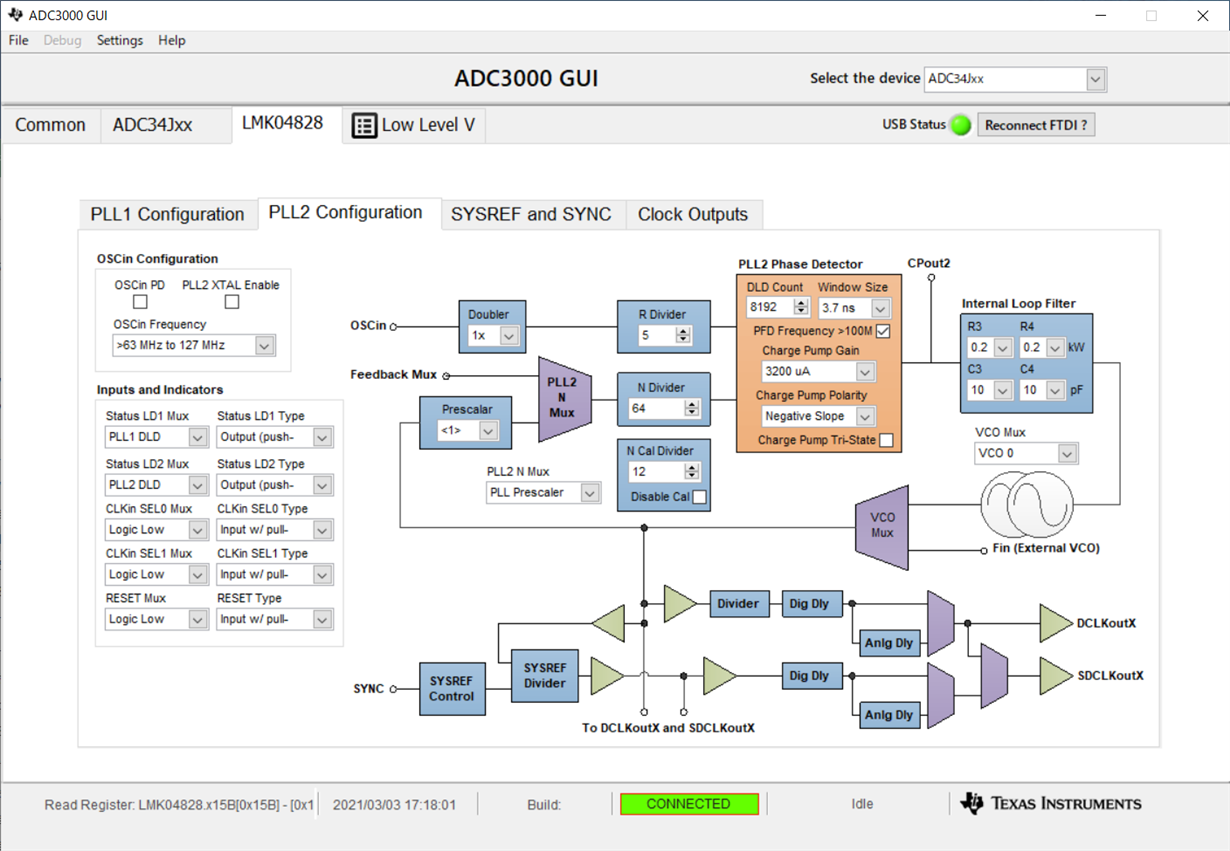
Task: Click the SYSREF Control block
Action: click(x=452, y=688)
